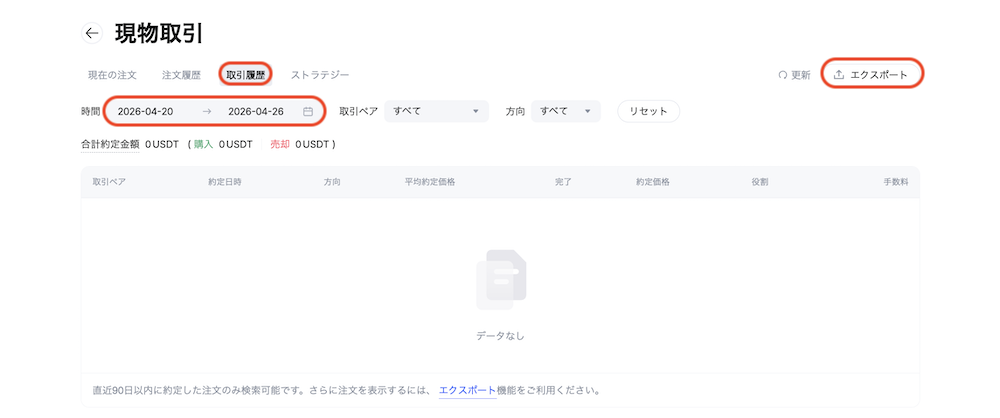1000x418 pixels.
Task: Click the 合計約定金額 underlined label
Action: (x=110, y=144)
